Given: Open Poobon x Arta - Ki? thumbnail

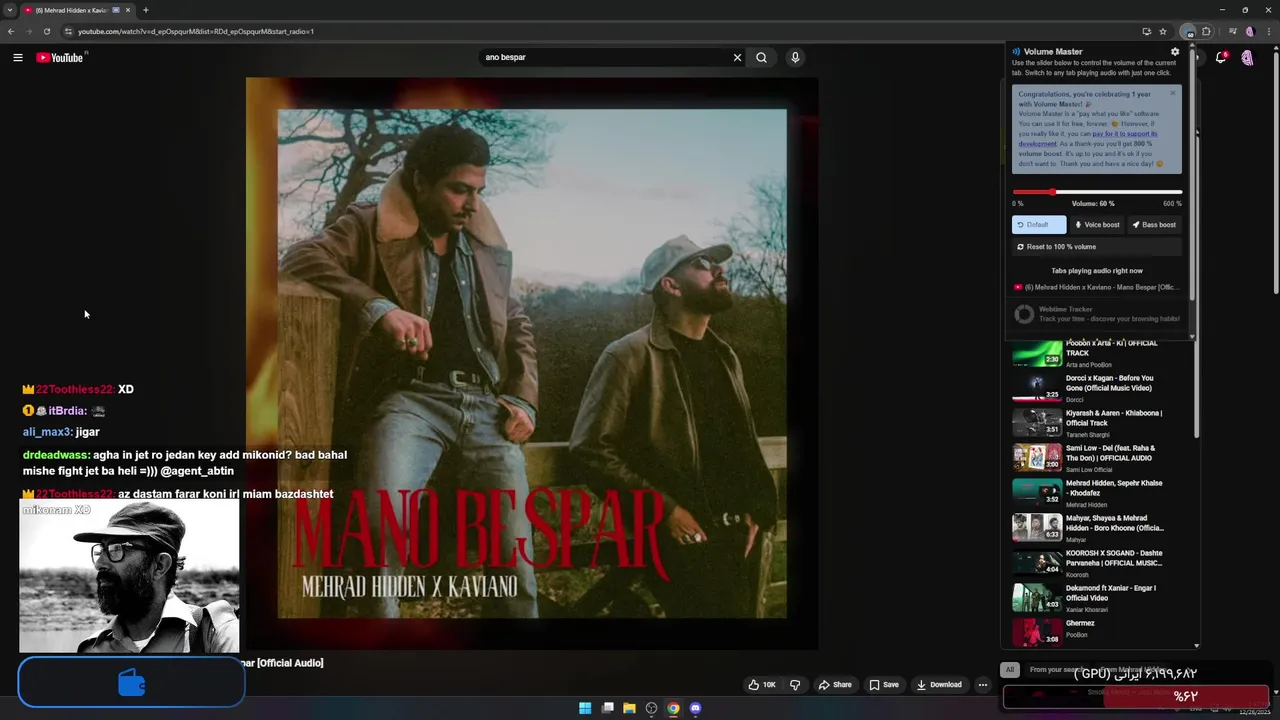Looking at the screenshot, I should tap(1037, 353).
